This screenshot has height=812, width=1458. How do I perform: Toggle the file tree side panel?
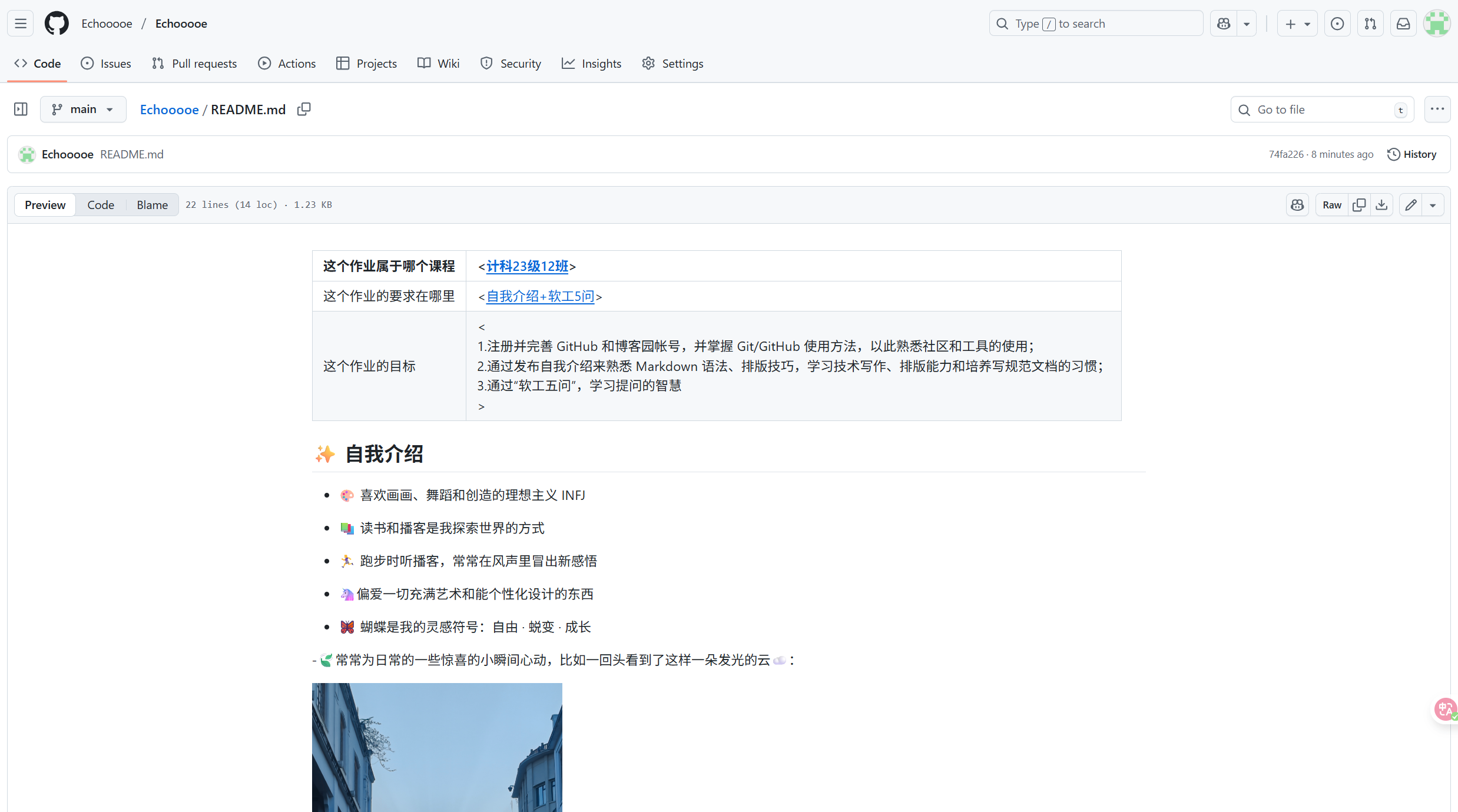click(21, 110)
